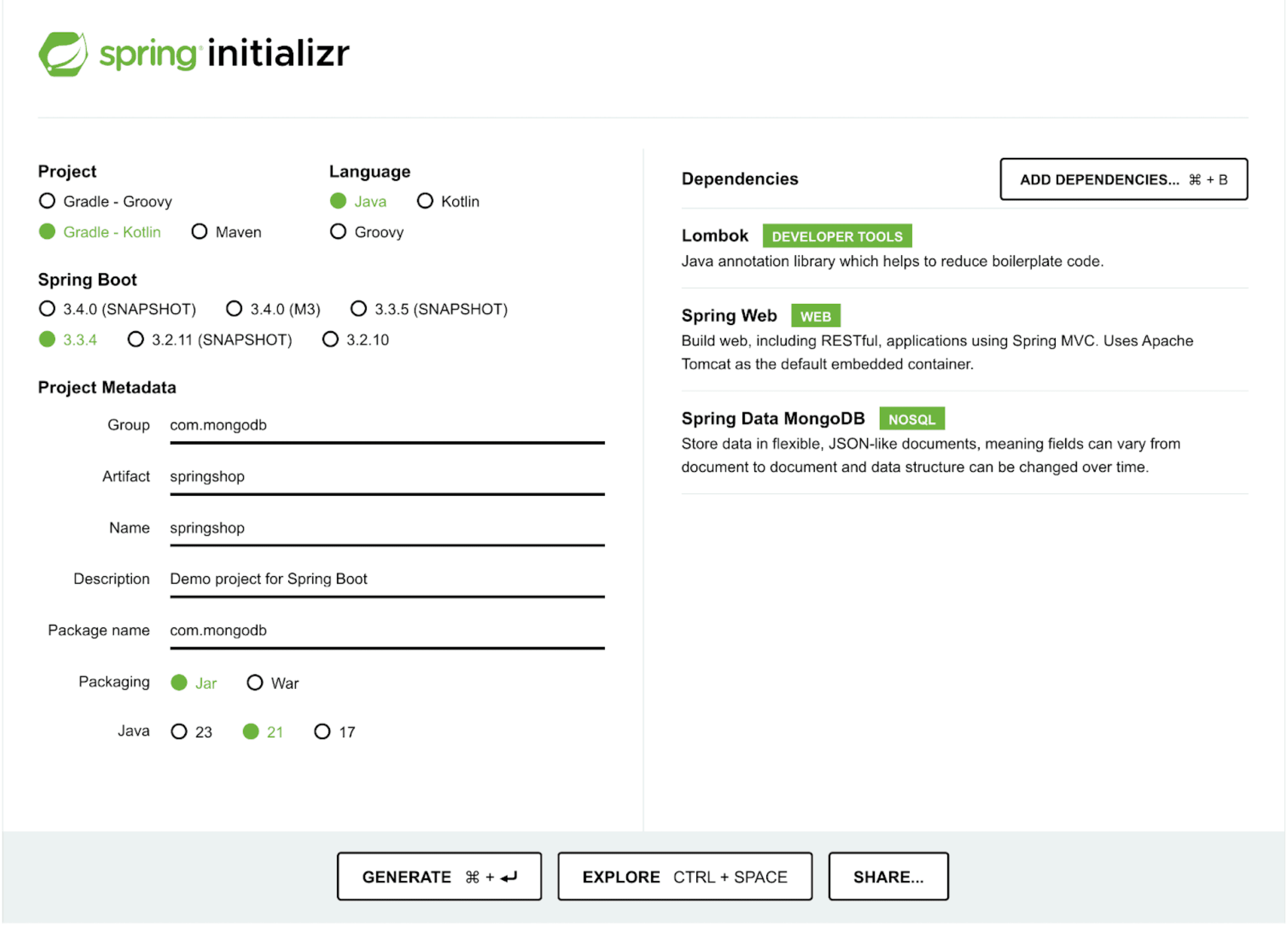Click the NOSQL badge on Spring Data MongoDB
The height and width of the screenshot is (925, 1288).
pyautogui.click(x=912, y=419)
